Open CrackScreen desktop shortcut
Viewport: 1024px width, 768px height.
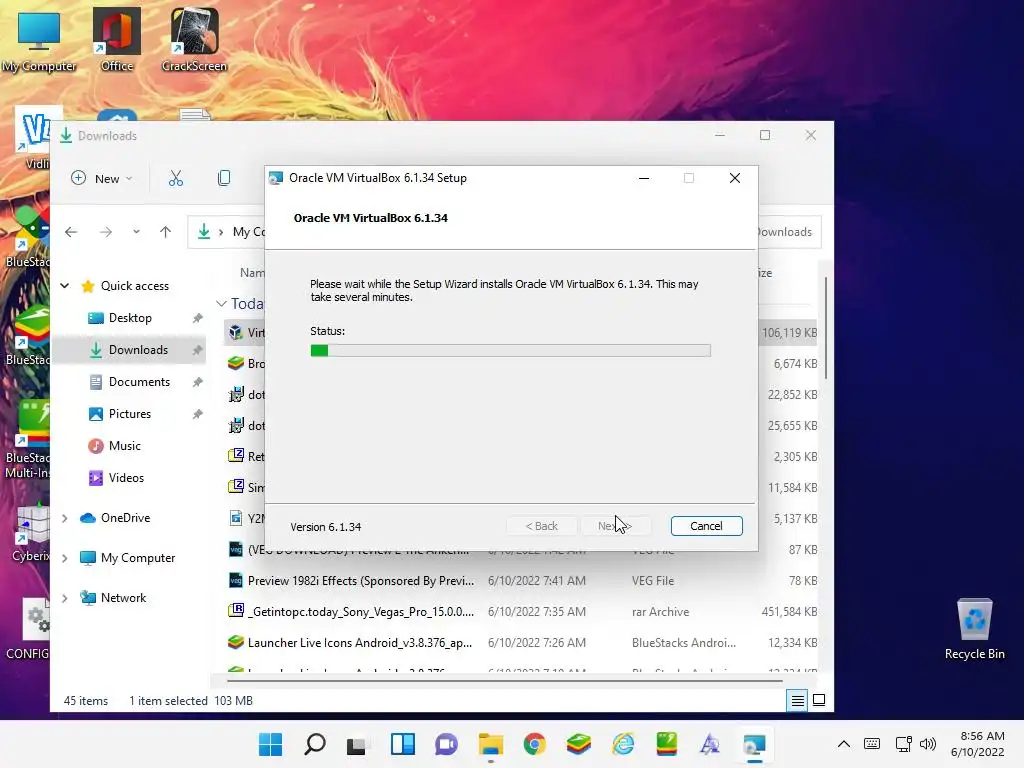point(194,39)
